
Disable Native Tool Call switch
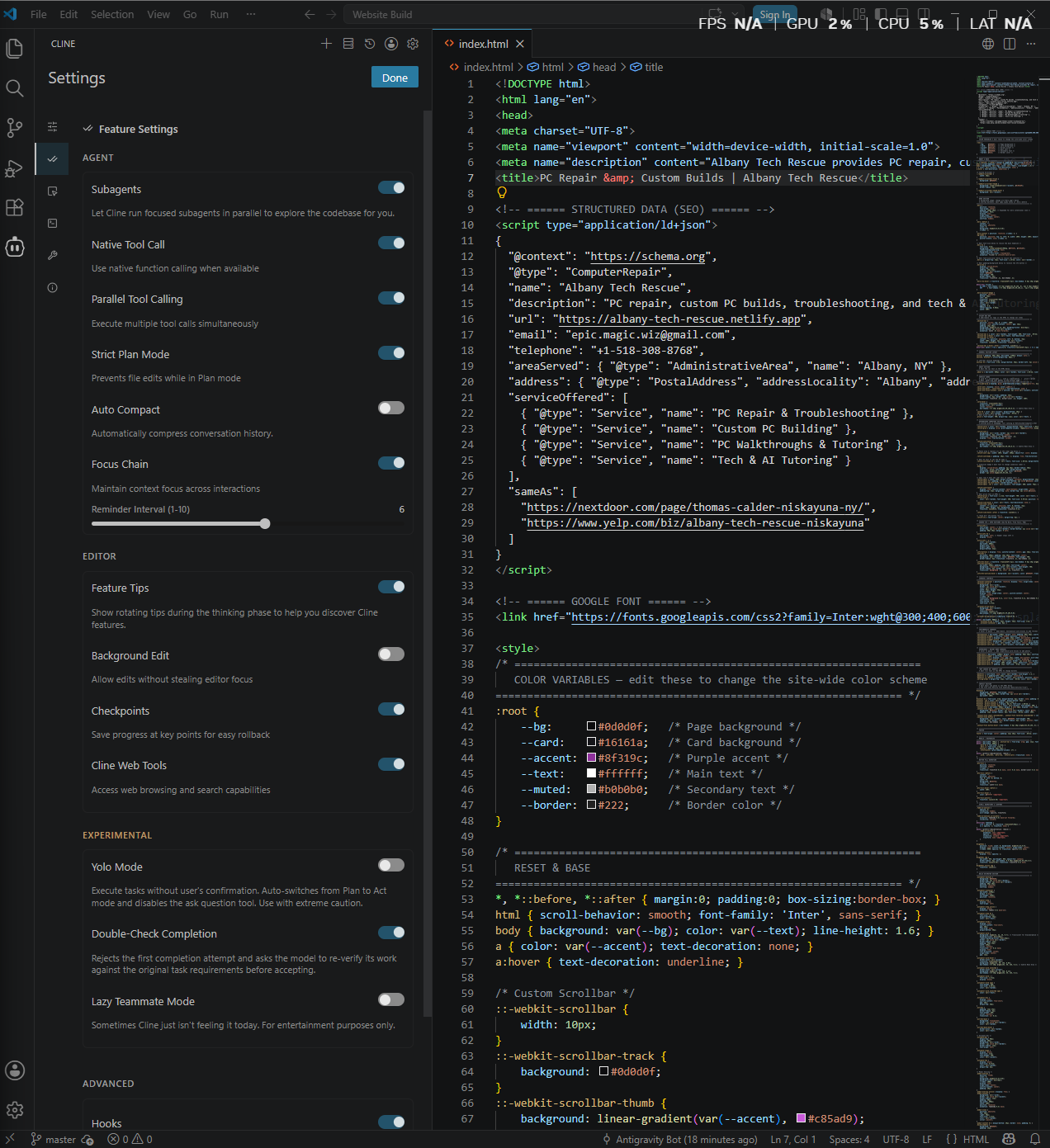click(391, 243)
